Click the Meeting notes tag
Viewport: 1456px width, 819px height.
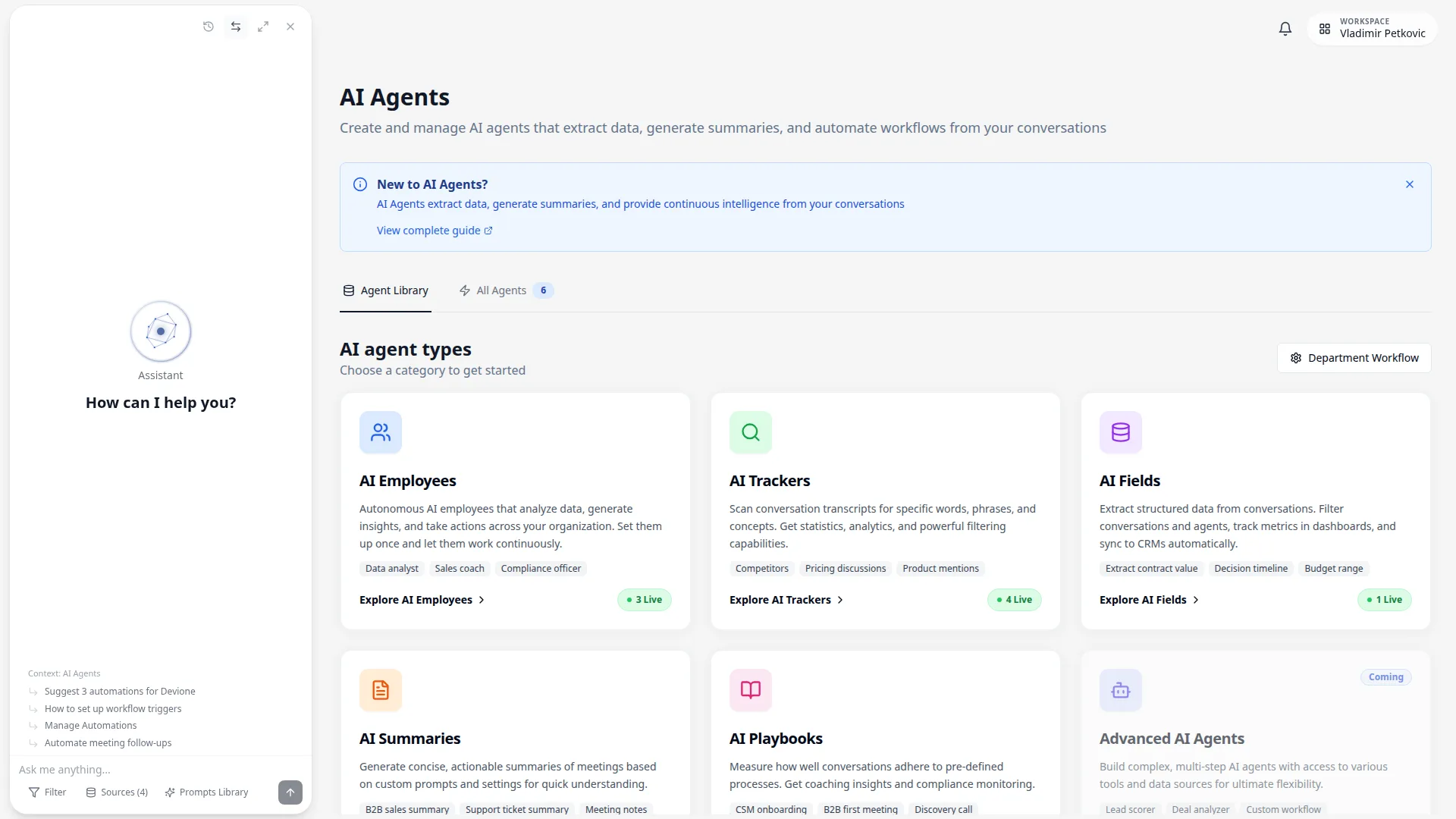point(617,810)
